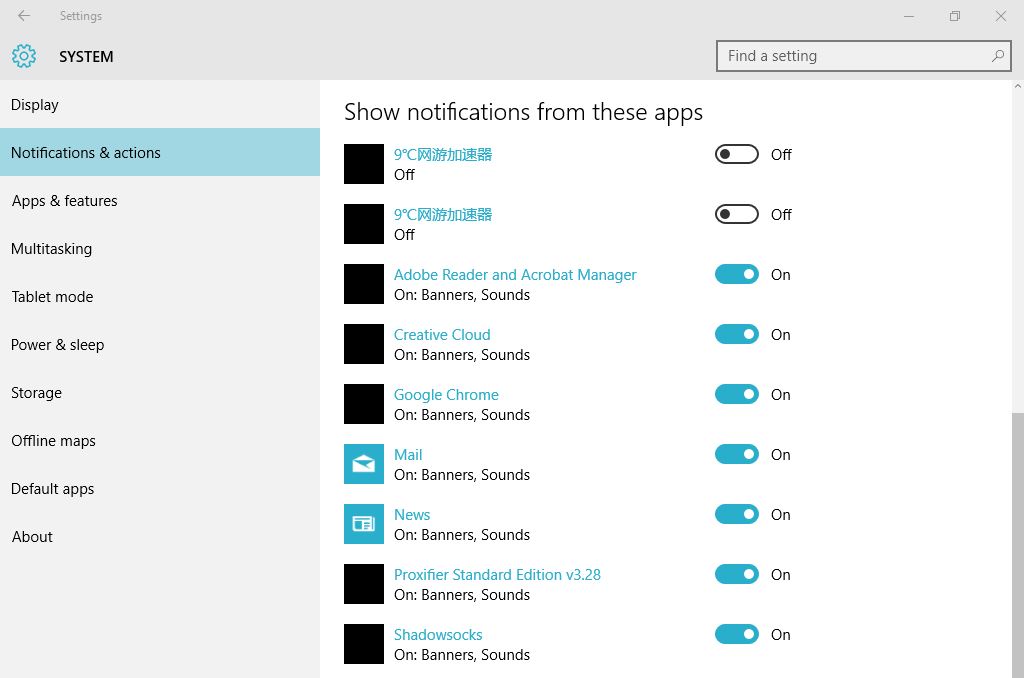Turn on first 9°C网游加速器 notifications
Viewport: 1024px width, 678px height.
[737, 154]
